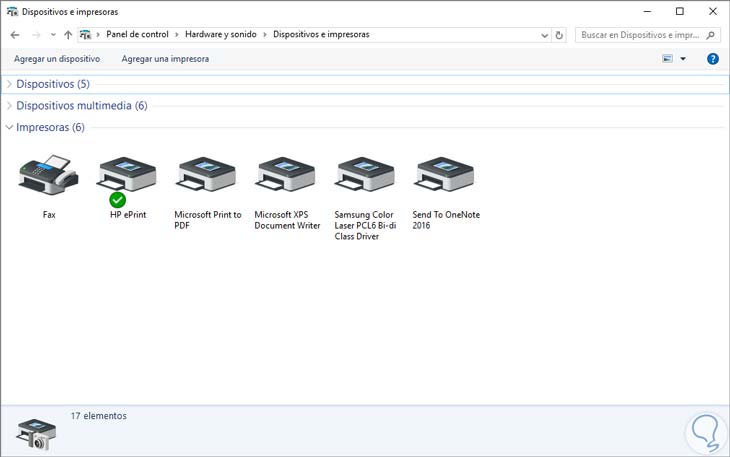The image size is (730, 457).
Task: Select the HP ePrint printer icon
Action: 127,175
